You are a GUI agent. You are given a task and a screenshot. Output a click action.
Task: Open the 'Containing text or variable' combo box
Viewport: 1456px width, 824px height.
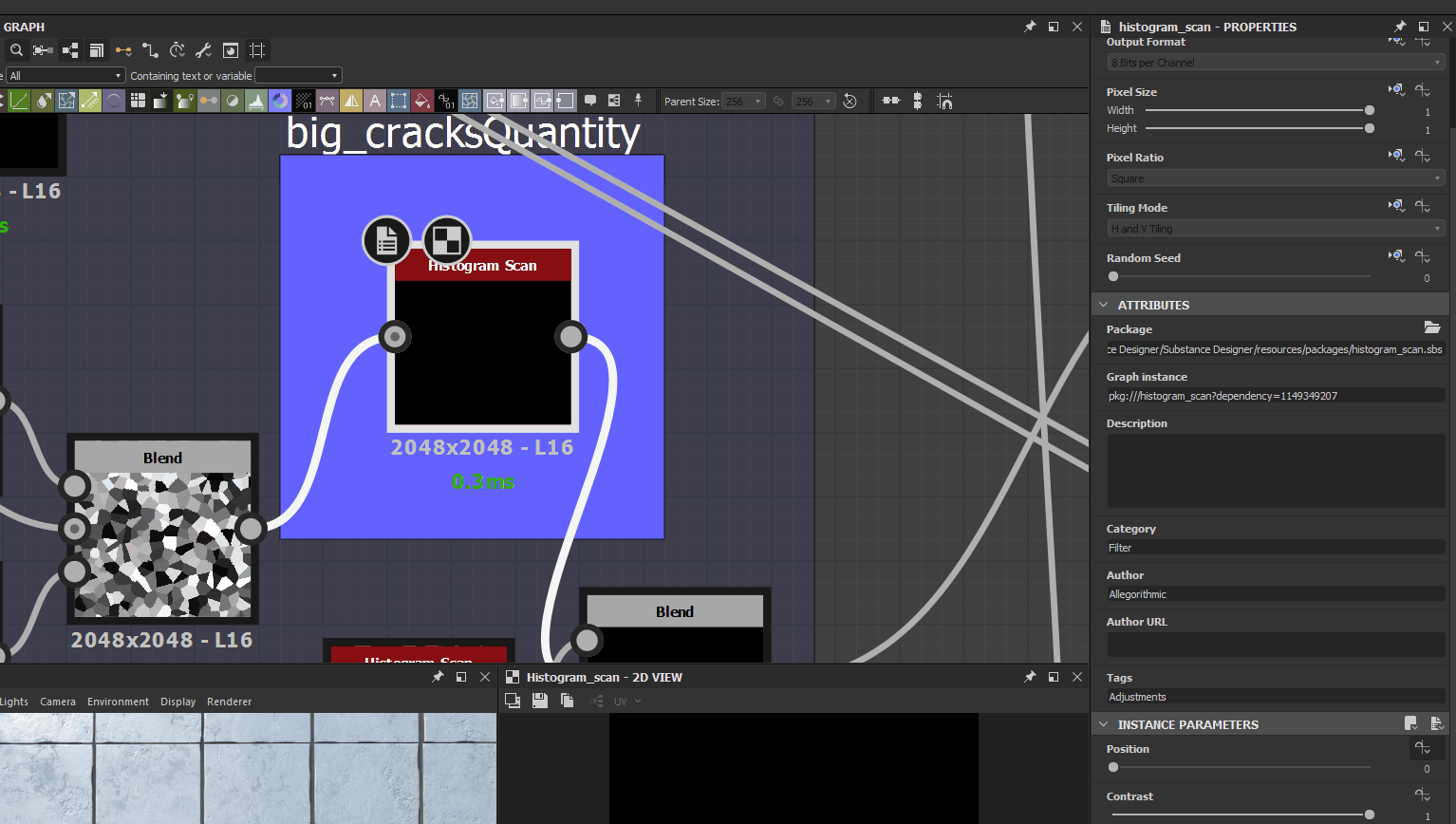point(298,75)
